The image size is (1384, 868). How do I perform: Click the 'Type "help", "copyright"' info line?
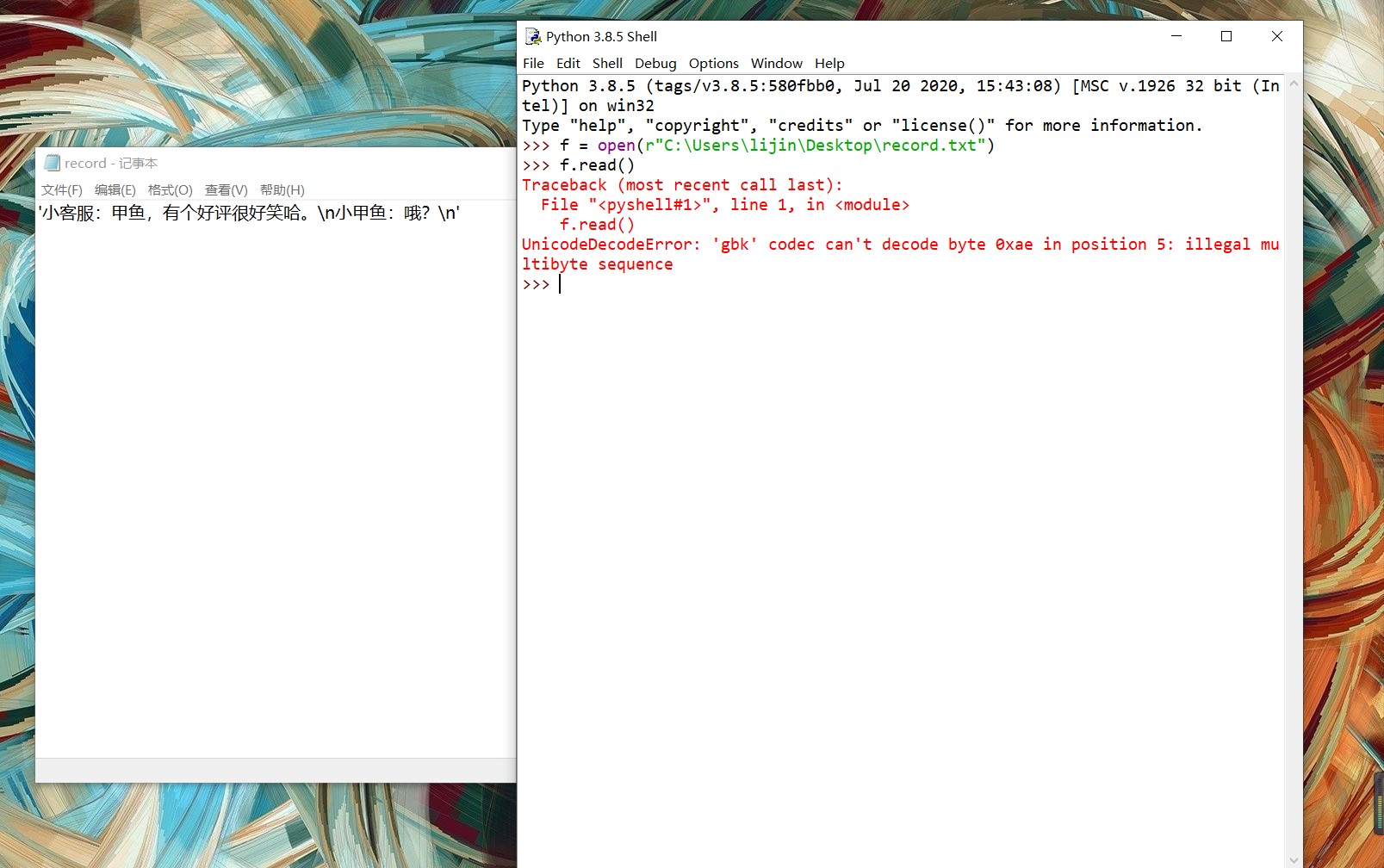click(862, 126)
